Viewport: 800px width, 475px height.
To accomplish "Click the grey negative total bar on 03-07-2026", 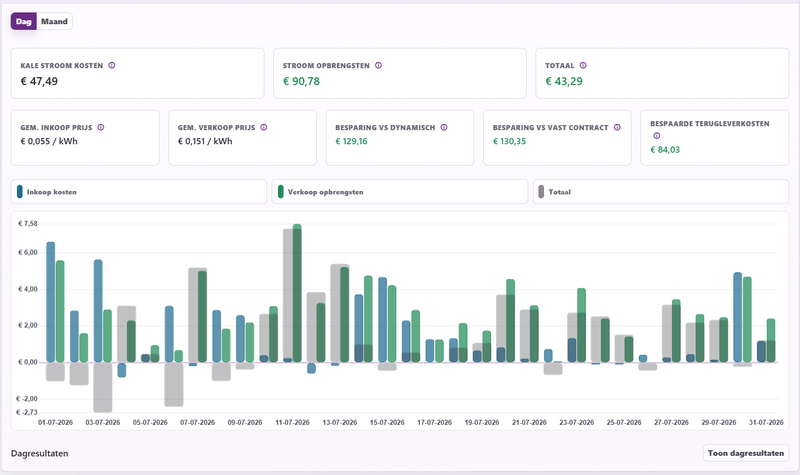I will 103,388.
